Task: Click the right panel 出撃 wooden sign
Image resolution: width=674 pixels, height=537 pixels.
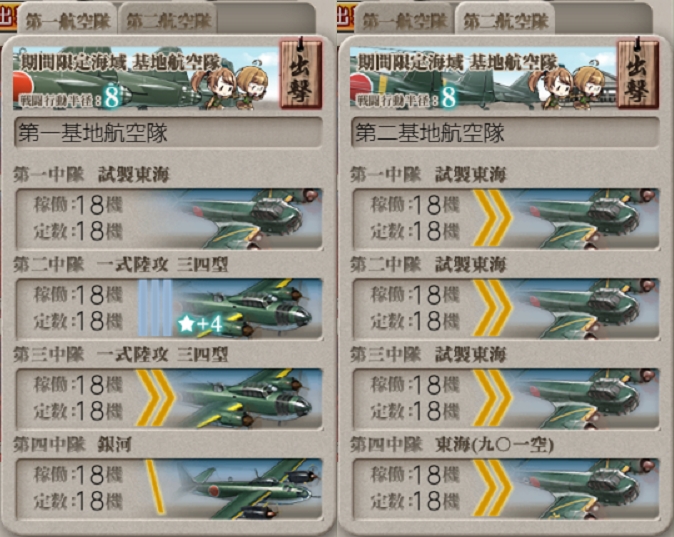Action: [638, 74]
